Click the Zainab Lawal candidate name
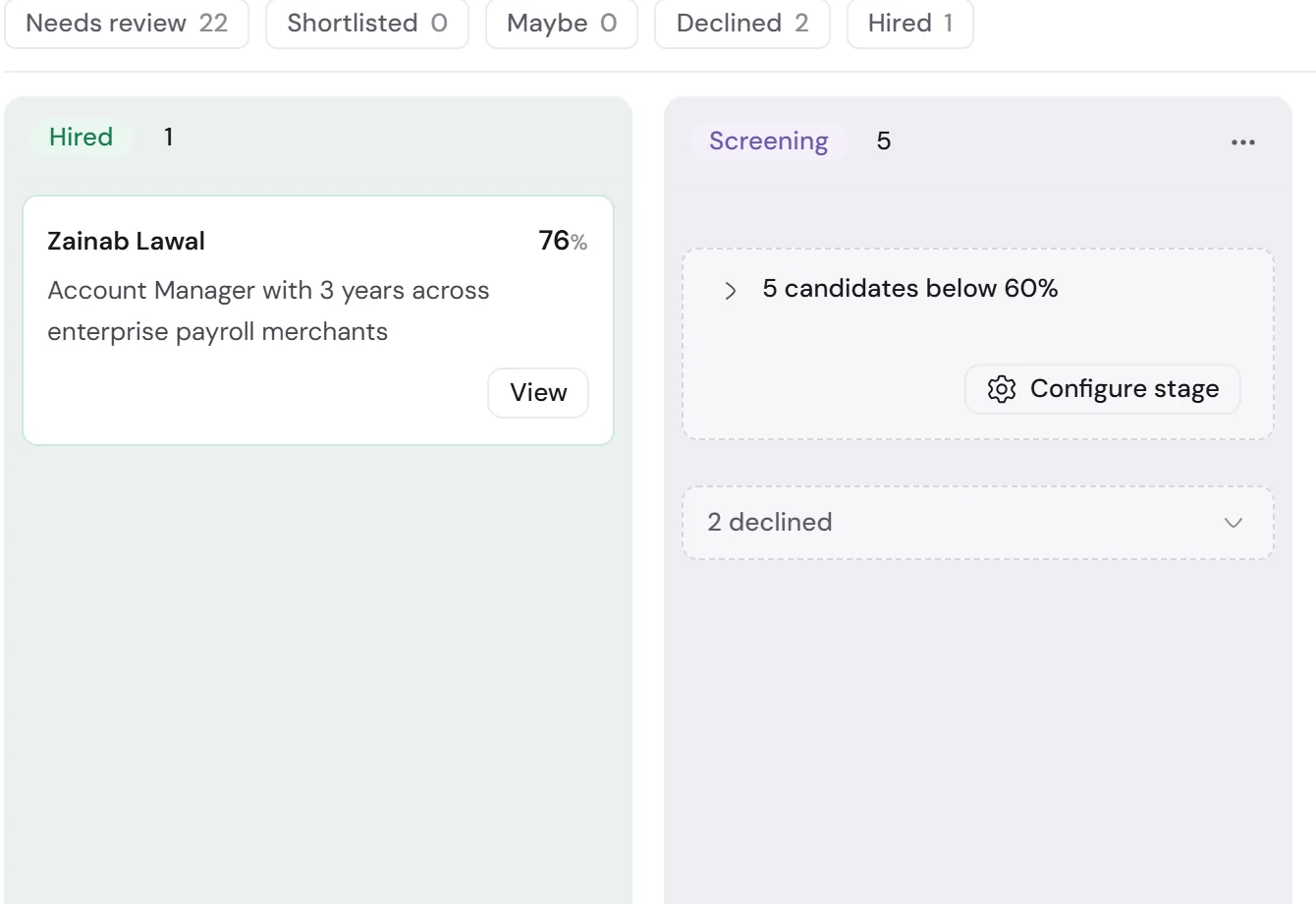Viewport: 1316px width, 904px height. tap(126, 242)
